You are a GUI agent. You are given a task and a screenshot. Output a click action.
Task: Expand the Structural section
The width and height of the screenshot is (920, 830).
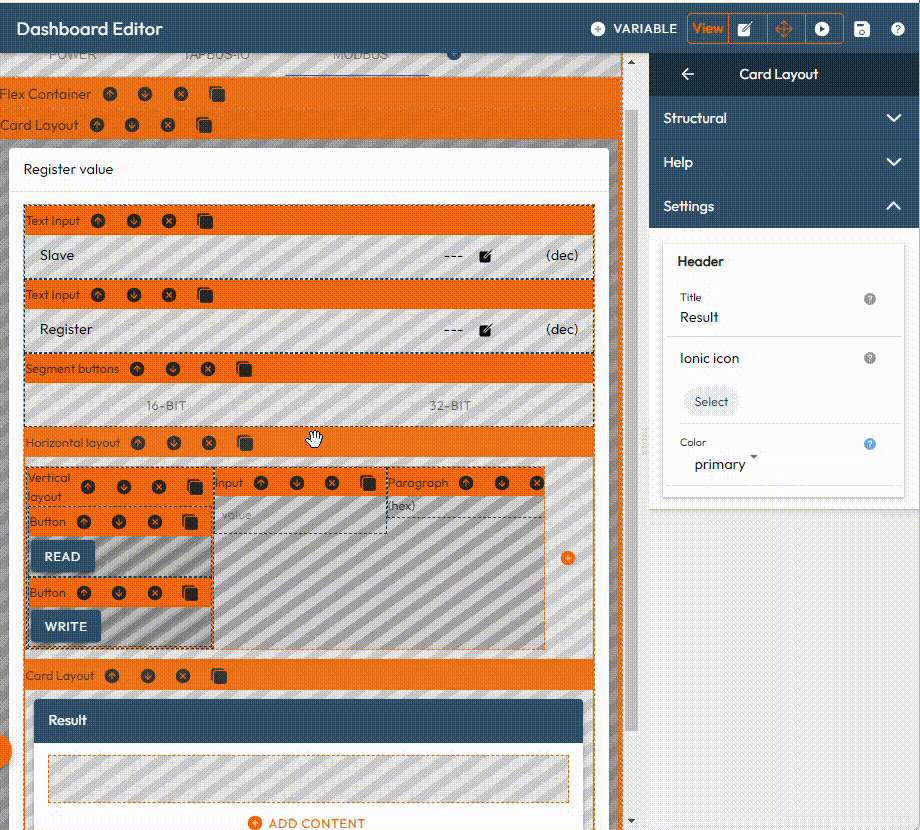click(783, 118)
